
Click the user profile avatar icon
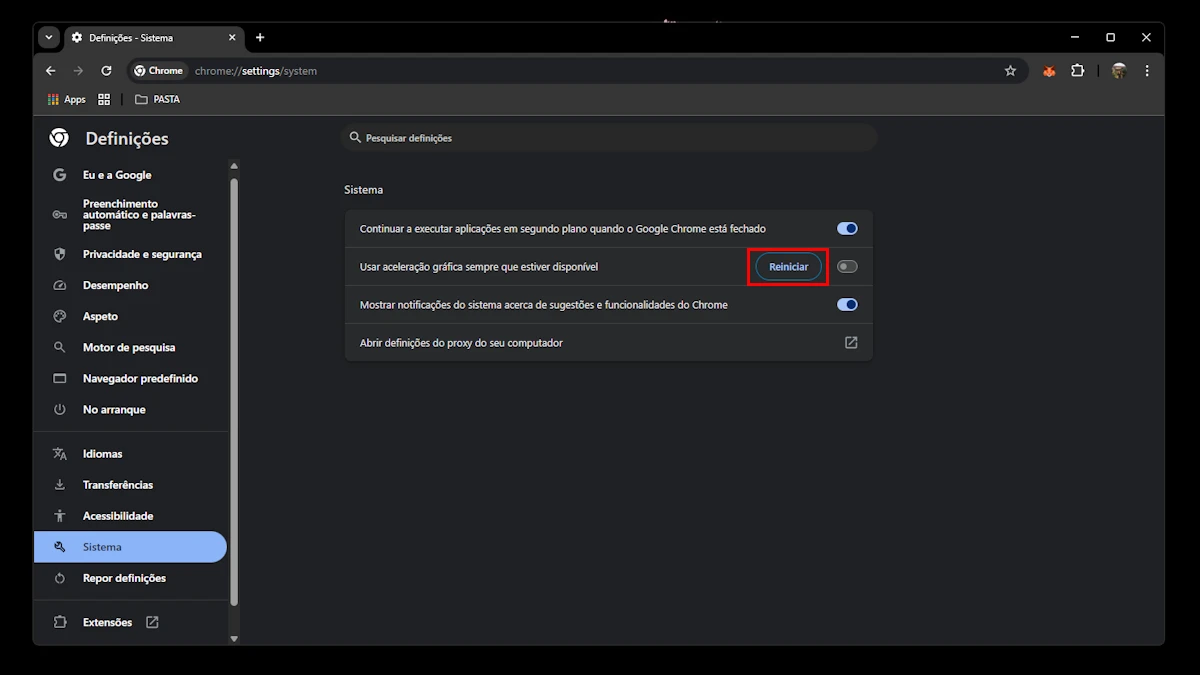pyautogui.click(x=1119, y=71)
